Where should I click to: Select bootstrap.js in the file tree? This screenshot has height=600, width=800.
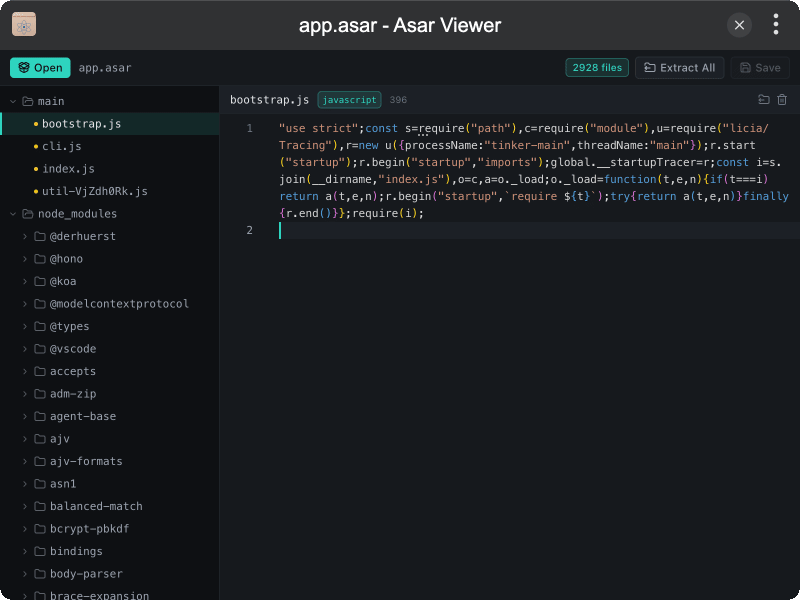click(110, 124)
